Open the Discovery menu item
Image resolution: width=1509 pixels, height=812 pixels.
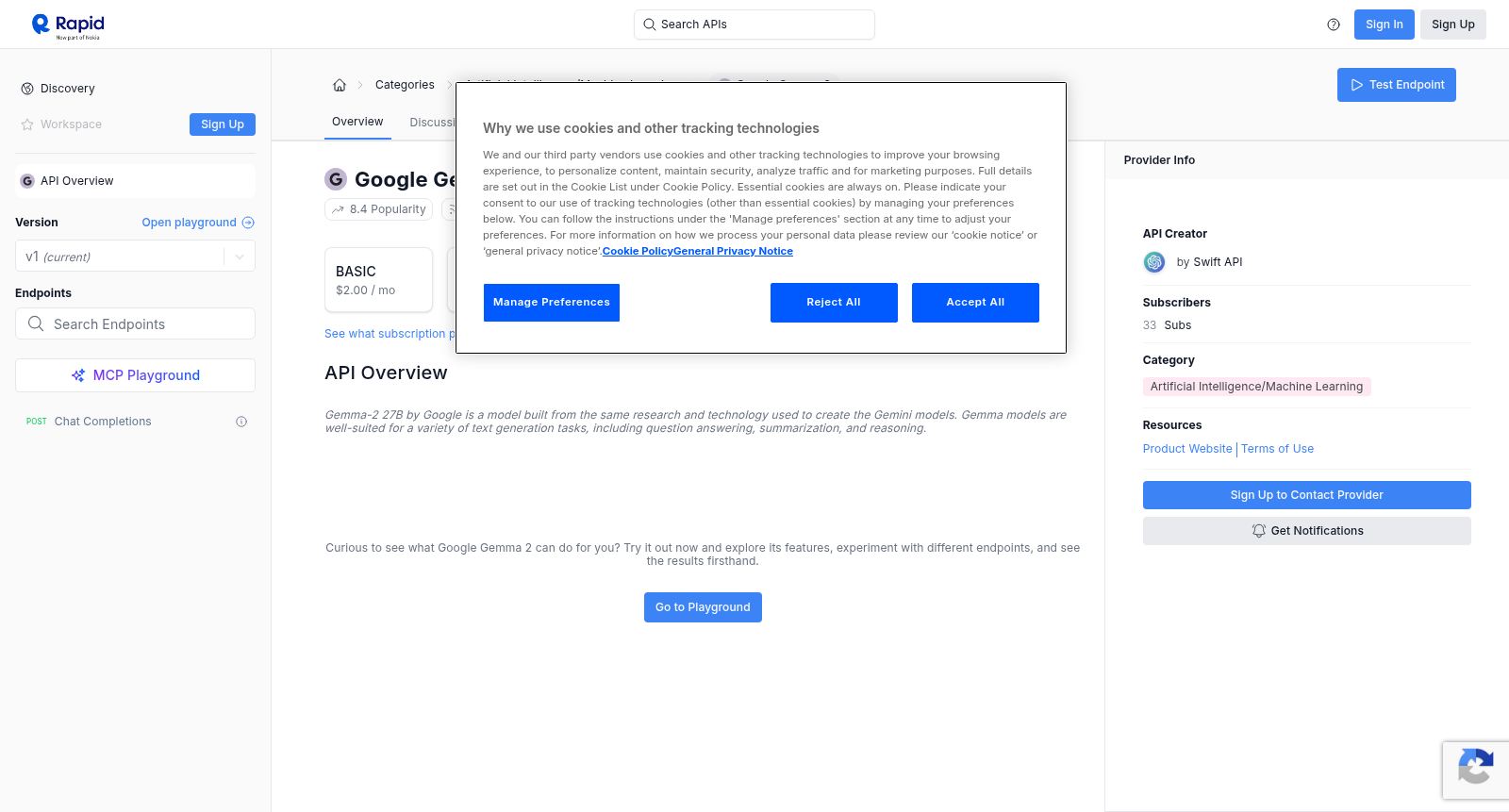coord(68,89)
